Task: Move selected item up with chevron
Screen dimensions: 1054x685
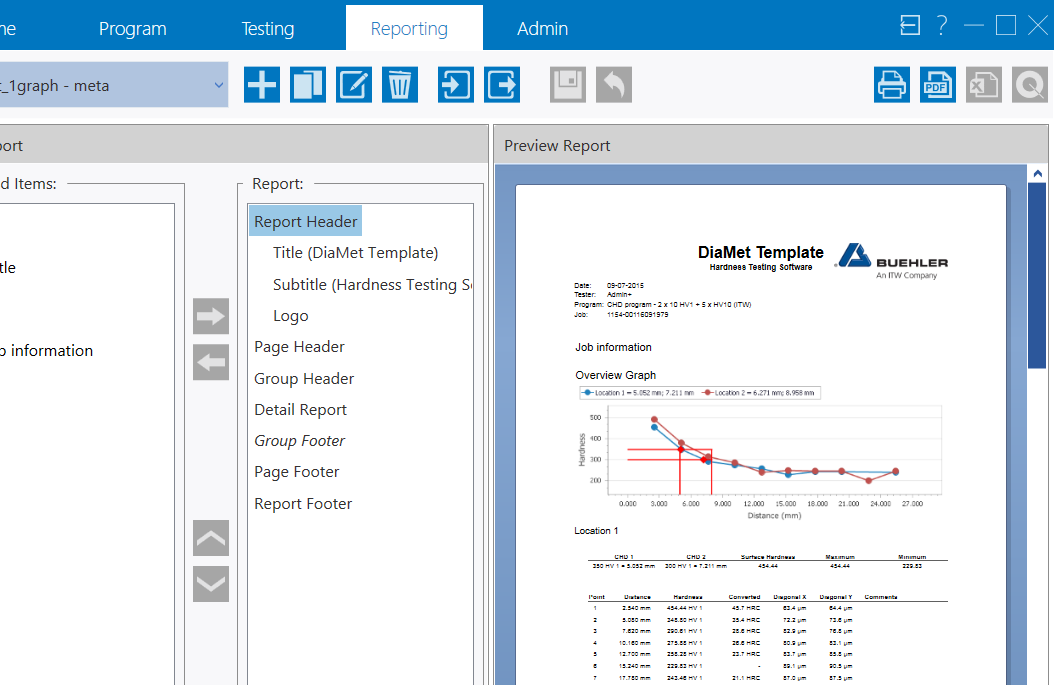Action: coord(211,538)
